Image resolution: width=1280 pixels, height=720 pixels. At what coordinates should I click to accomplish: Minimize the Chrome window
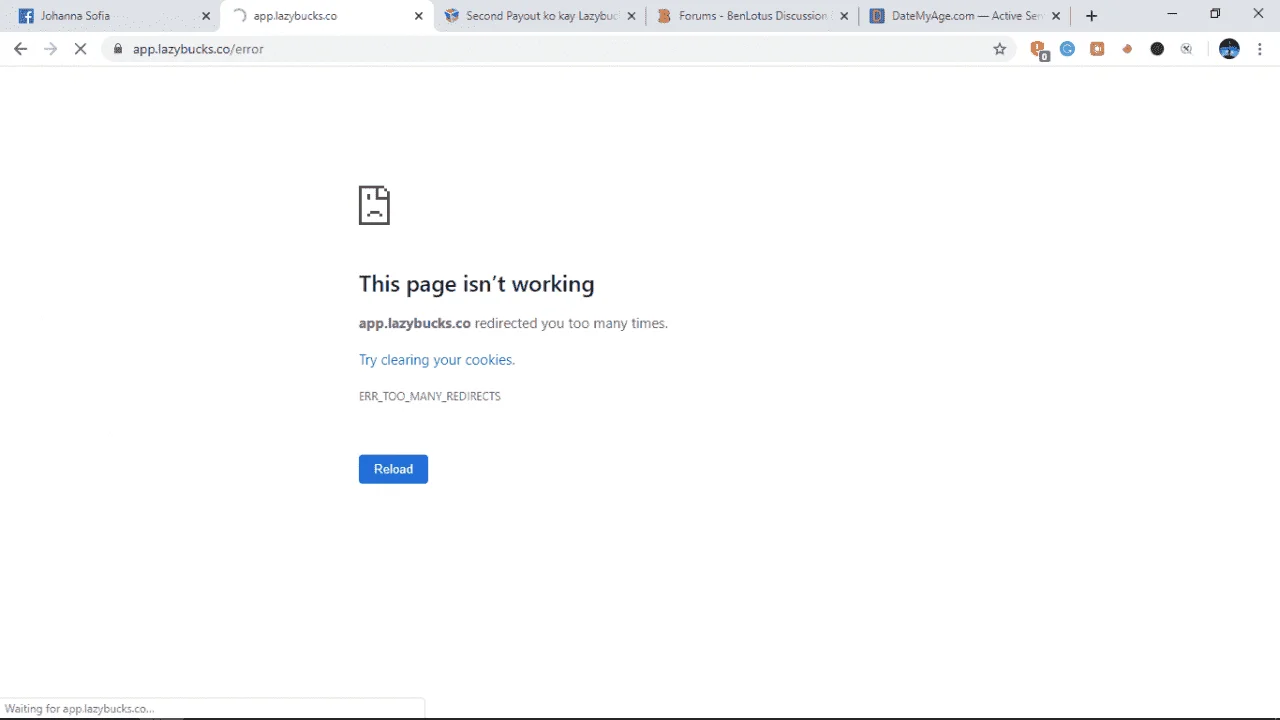click(x=1172, y=15)
